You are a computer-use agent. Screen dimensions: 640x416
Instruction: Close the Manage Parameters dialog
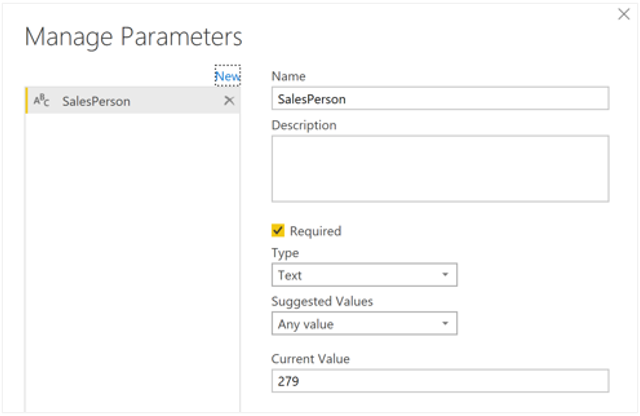[x=625, y=14]
